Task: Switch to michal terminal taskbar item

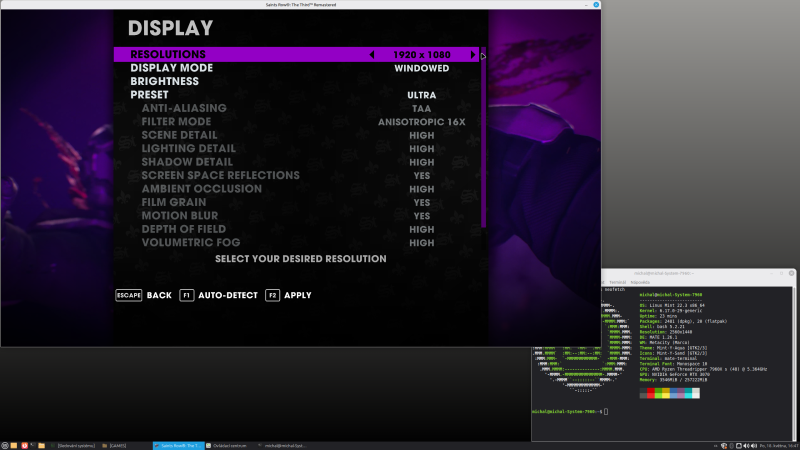Action: [282, 445]
